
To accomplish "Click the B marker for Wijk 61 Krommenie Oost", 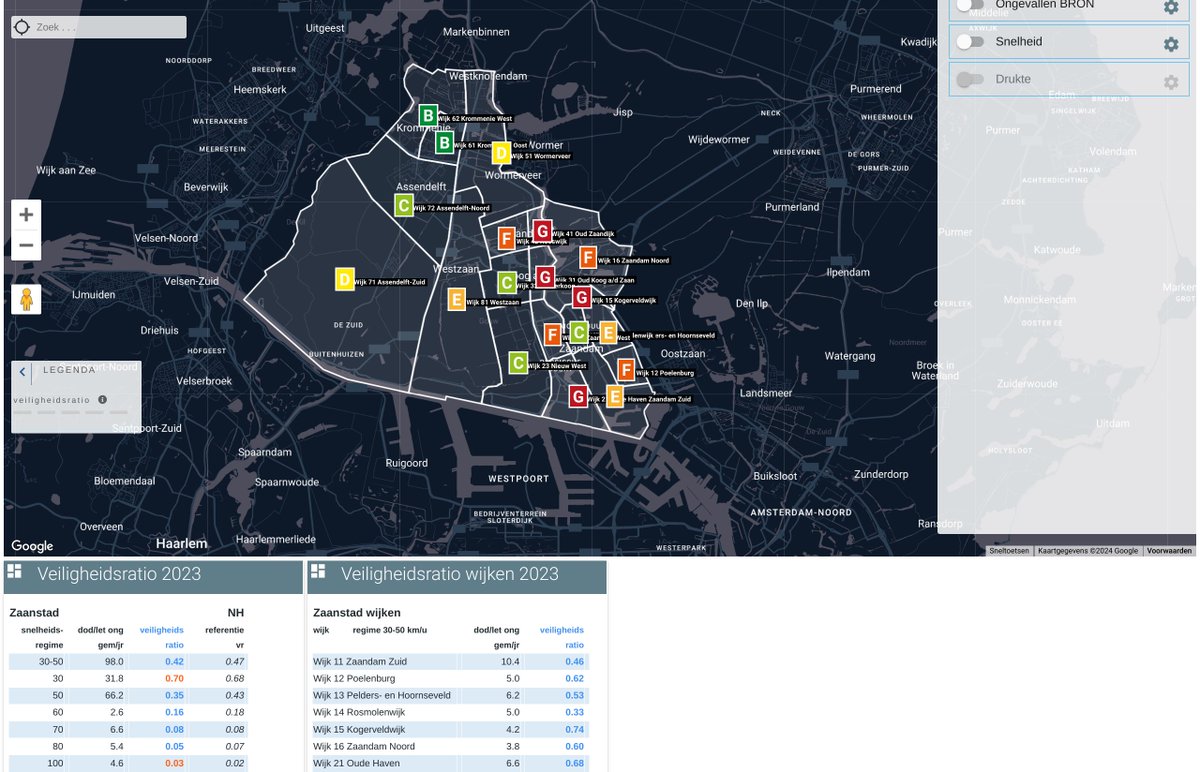I will (x=444, y=143).
